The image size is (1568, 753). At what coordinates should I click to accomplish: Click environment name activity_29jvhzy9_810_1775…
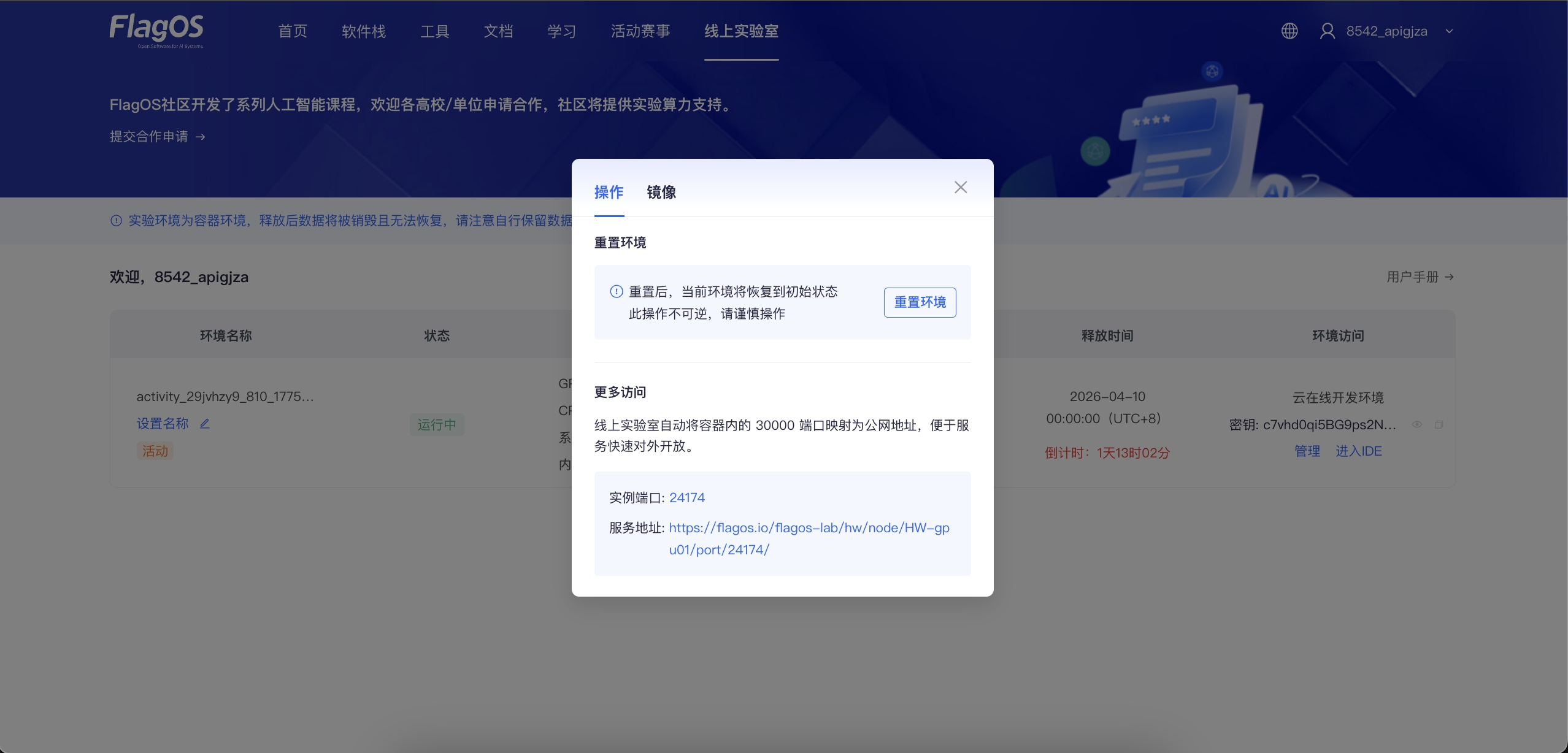pos(225,397)
